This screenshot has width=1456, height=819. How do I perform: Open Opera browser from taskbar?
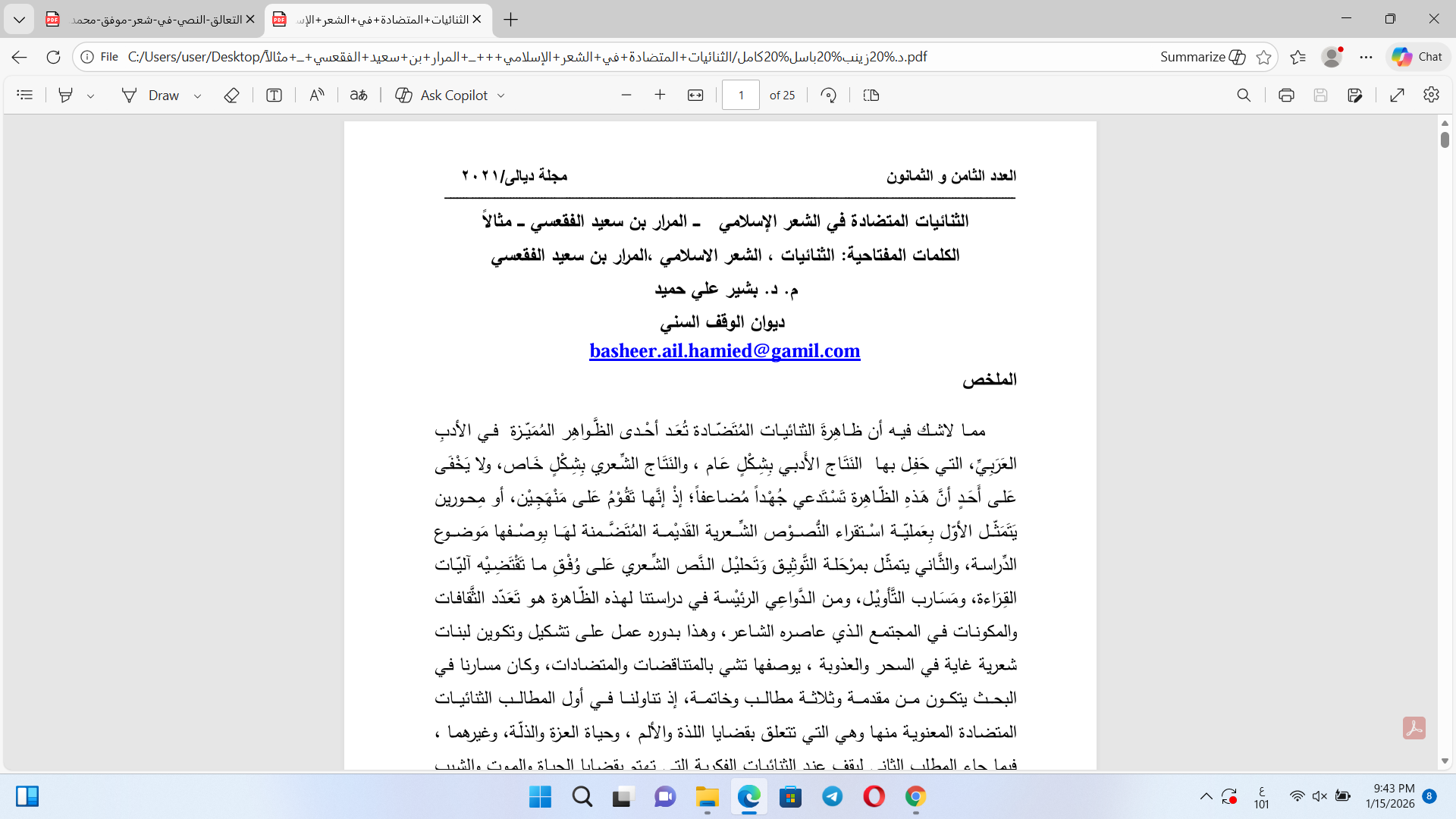(874, 797)
